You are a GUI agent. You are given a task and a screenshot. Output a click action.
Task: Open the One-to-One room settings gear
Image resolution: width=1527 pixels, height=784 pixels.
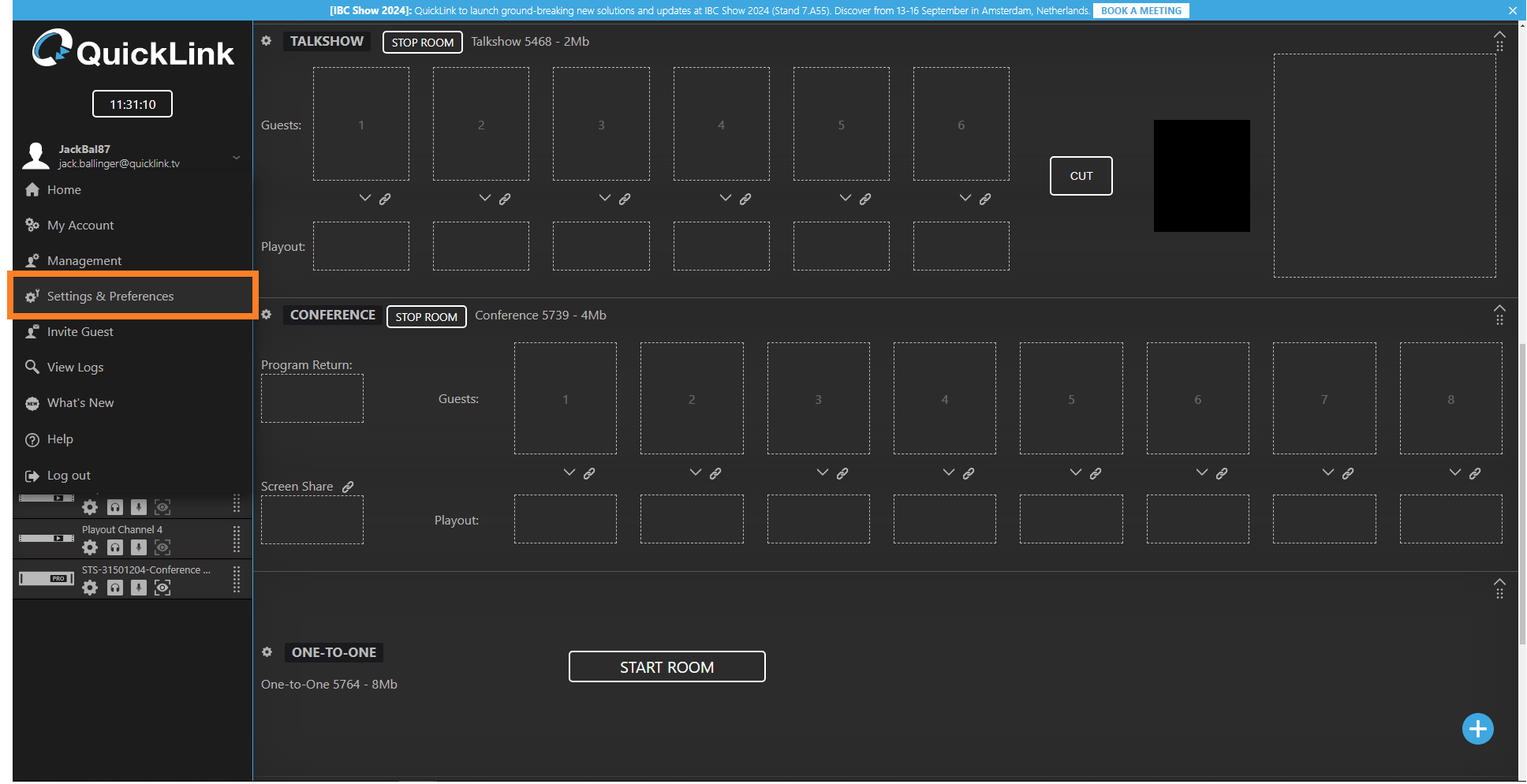click(267, 652)
